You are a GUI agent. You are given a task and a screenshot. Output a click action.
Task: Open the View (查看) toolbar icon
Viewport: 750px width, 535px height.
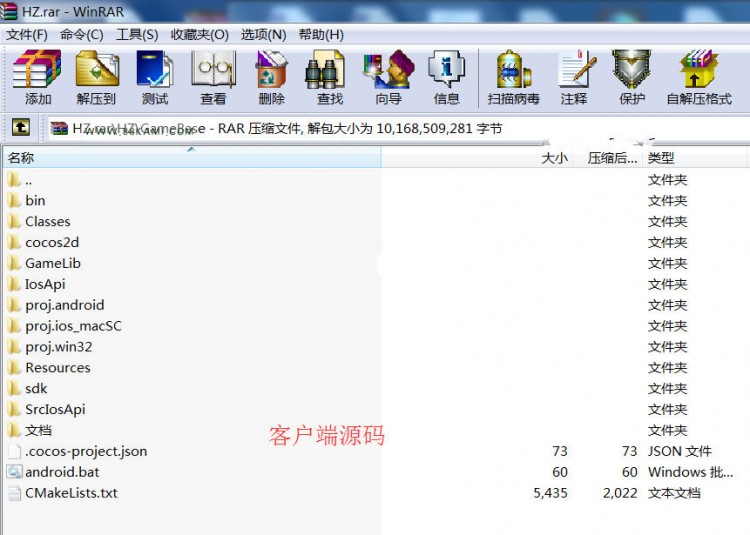pos(213,70)
